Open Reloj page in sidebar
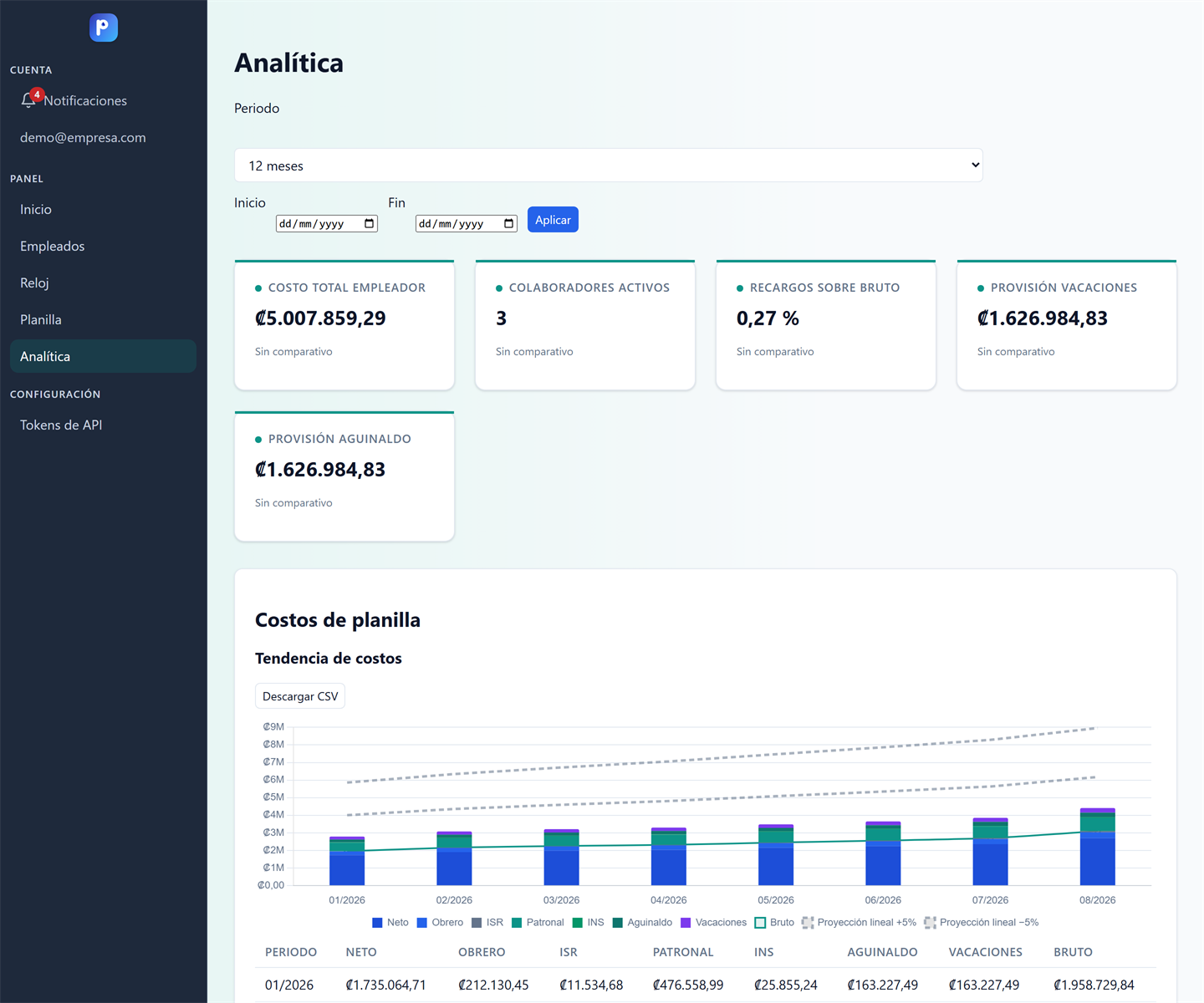This screenshot has height=1003, width=1204. coord(104,283)
